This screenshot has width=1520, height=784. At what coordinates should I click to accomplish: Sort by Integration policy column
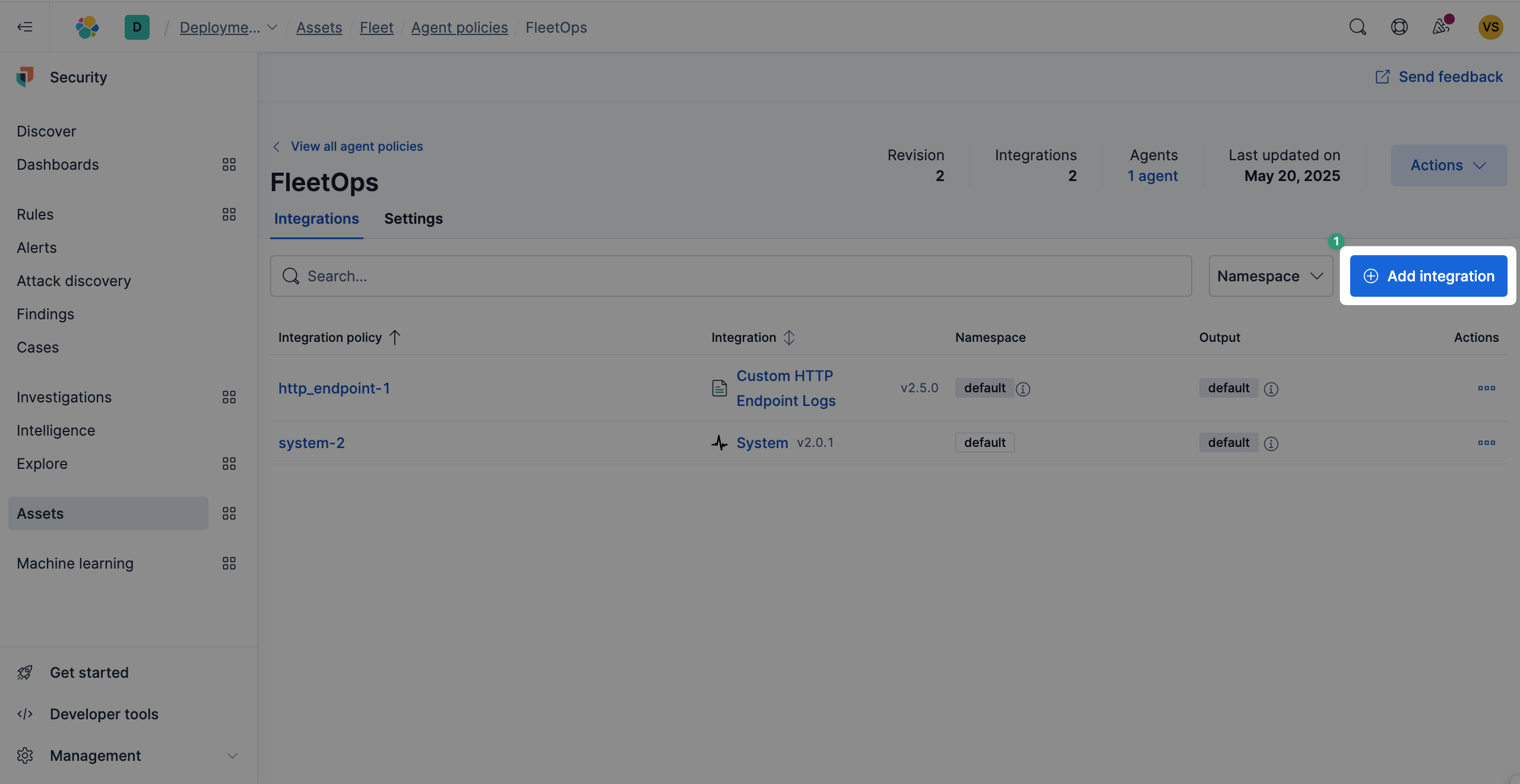coord(340,337)
